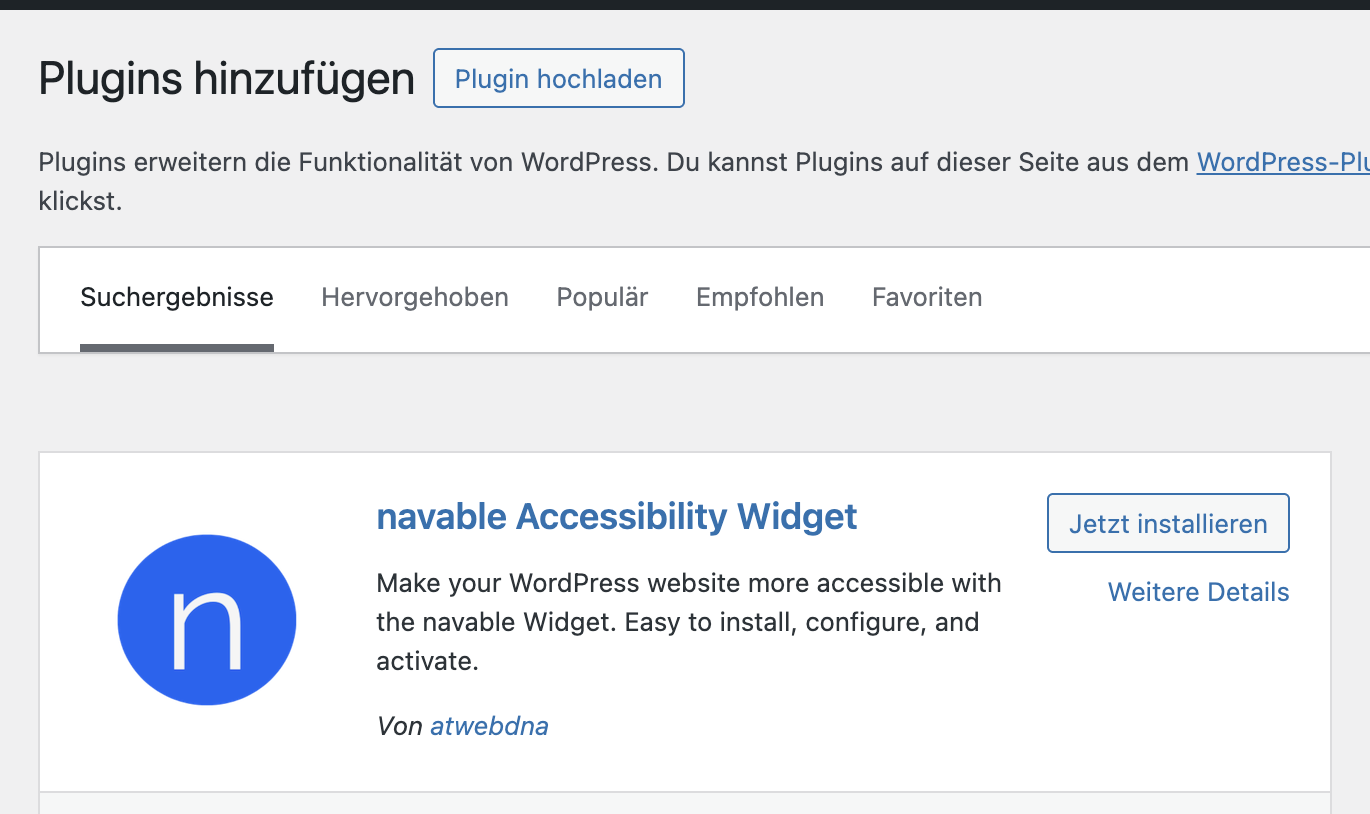Switch to the Populär tab
Screen dimensions: 1370x814
point(602,297)
